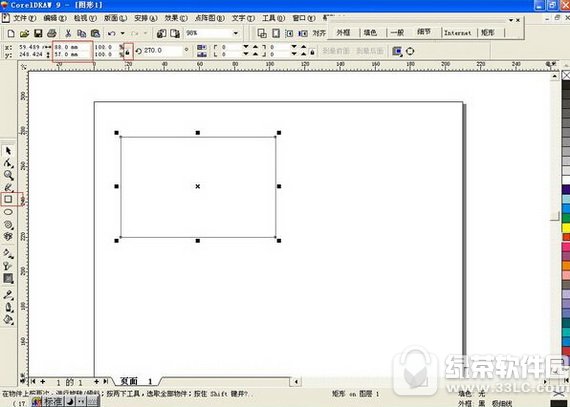
Task: Open the 效果(C) menu
Action: (176, 18)
